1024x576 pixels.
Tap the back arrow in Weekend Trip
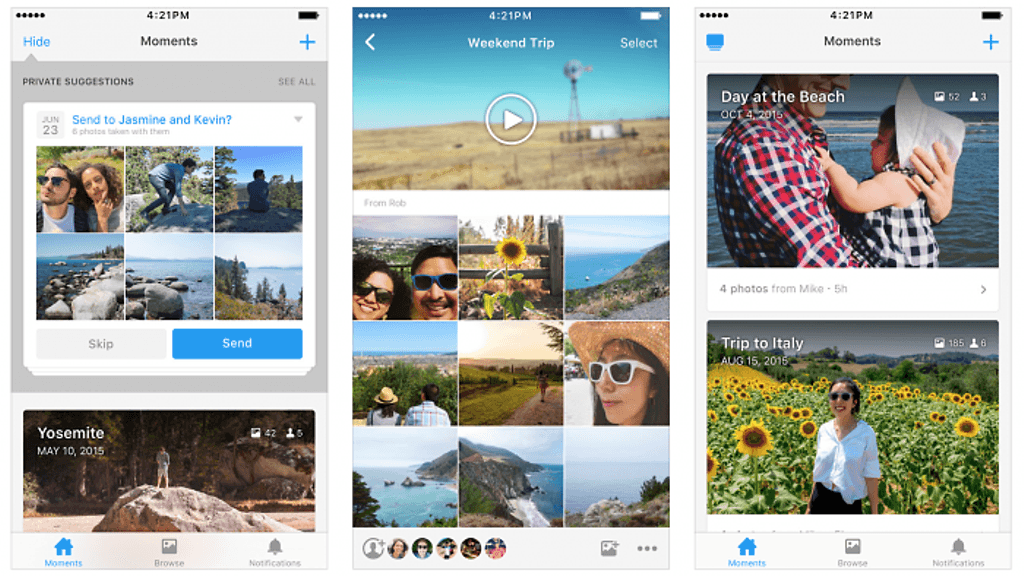click(x=370, y=42)
